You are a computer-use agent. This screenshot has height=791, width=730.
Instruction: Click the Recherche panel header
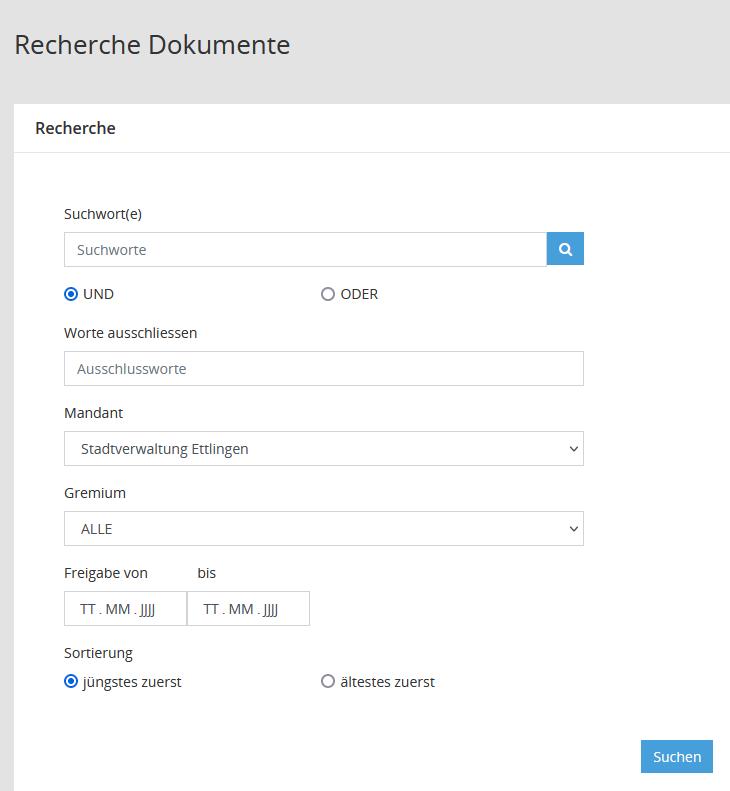click(75, 128)
